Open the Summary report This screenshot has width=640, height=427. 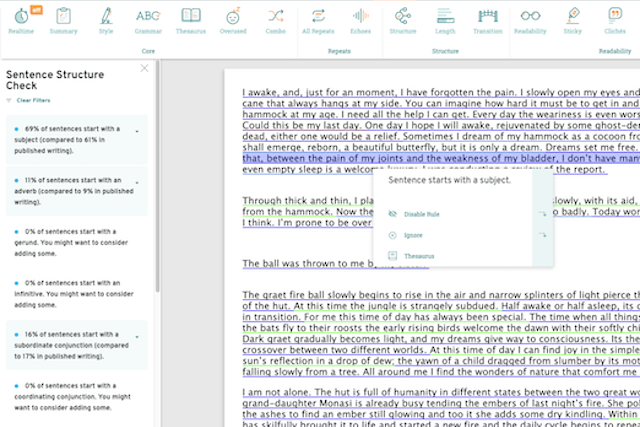pyautogui.click(x=63, y=20)
